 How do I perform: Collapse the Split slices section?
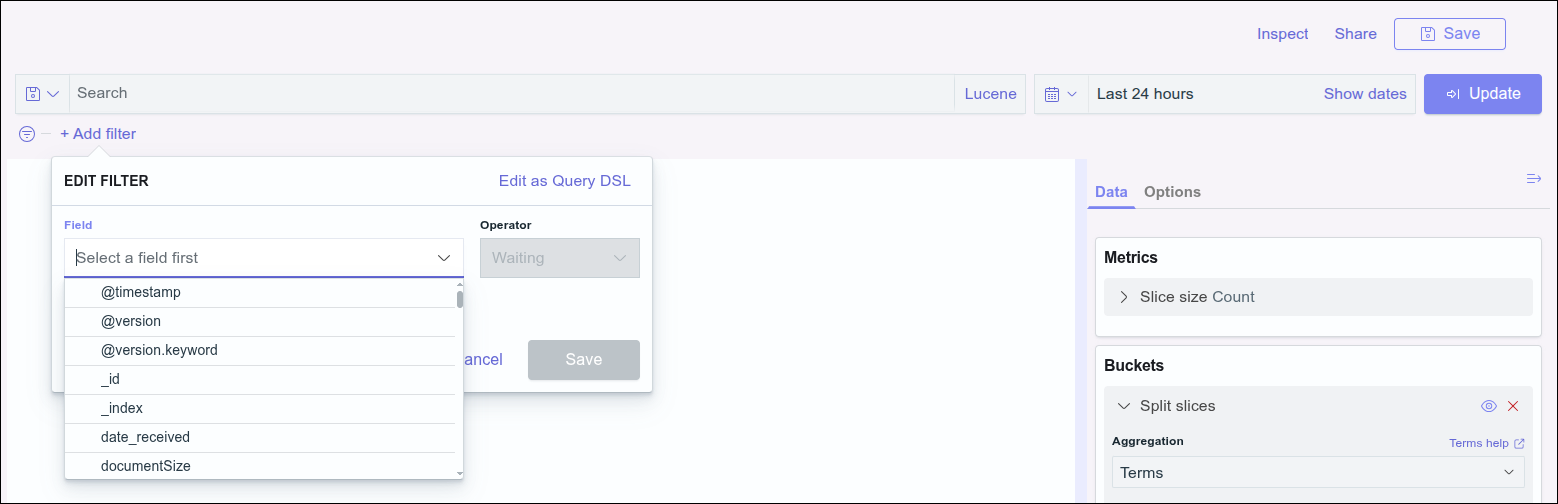click(1124, 406)
